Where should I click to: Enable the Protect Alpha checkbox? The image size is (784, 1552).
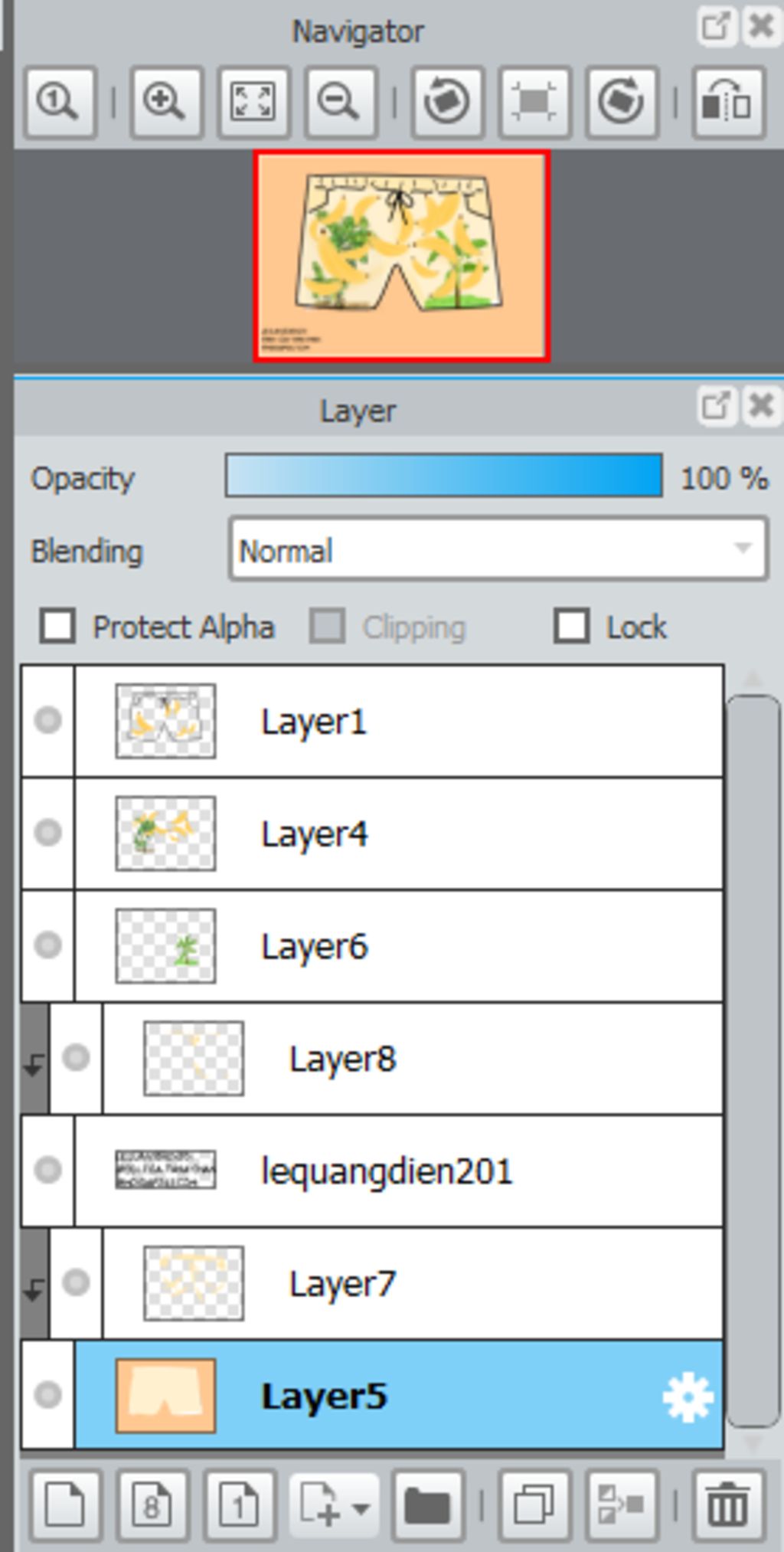point(57,626)
